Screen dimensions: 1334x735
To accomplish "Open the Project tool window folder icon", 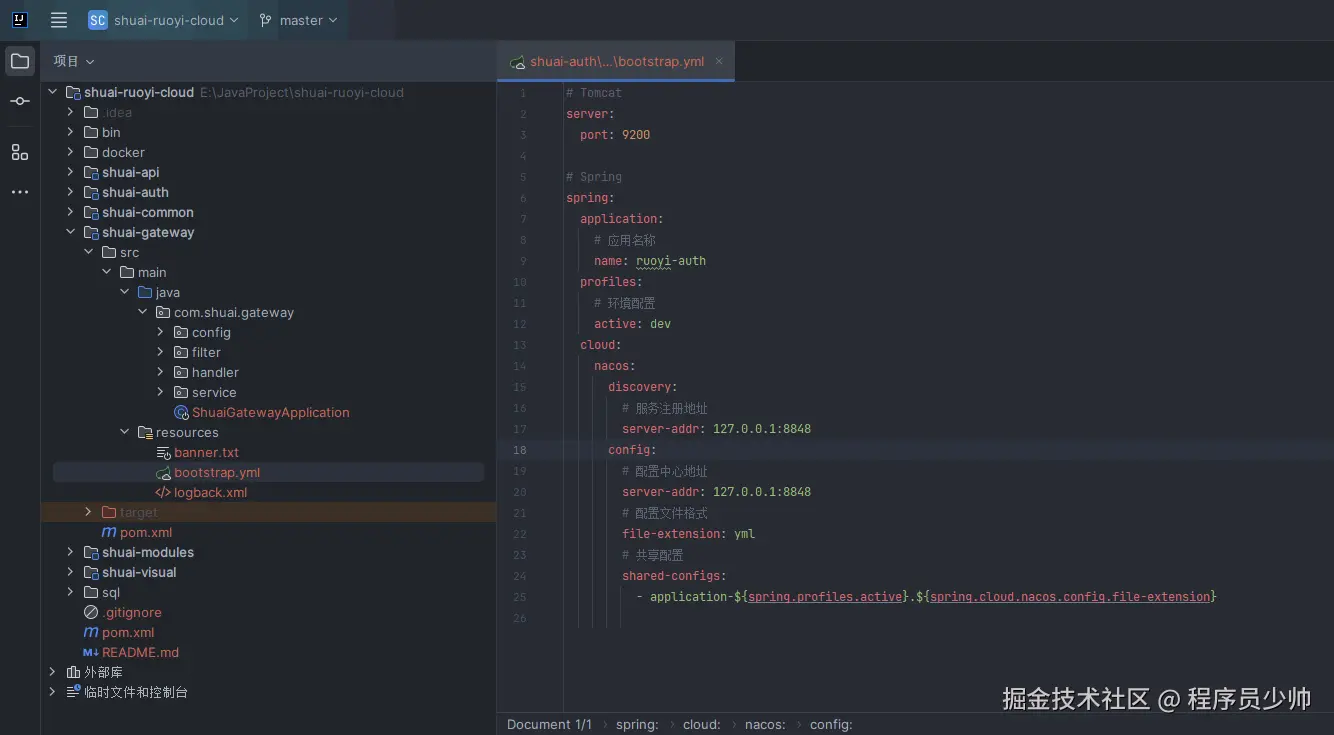I will [20, 61].
